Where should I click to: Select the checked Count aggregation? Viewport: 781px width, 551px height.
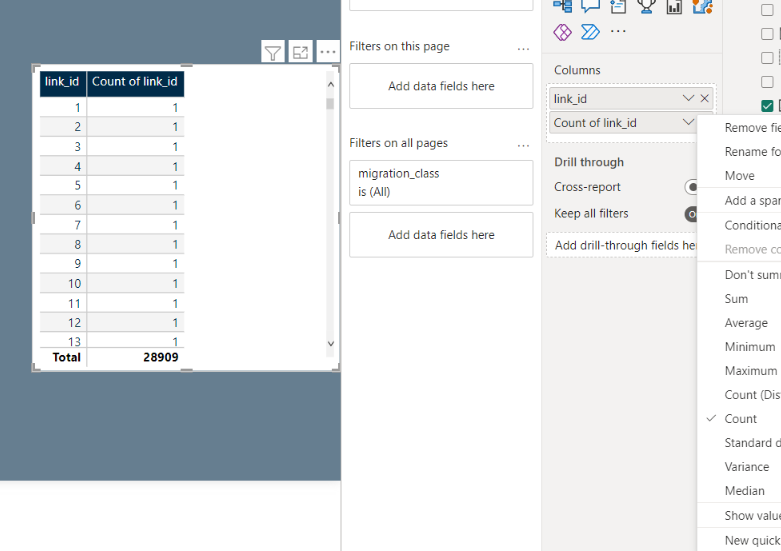pyautogui.click(x=739, y=418)
